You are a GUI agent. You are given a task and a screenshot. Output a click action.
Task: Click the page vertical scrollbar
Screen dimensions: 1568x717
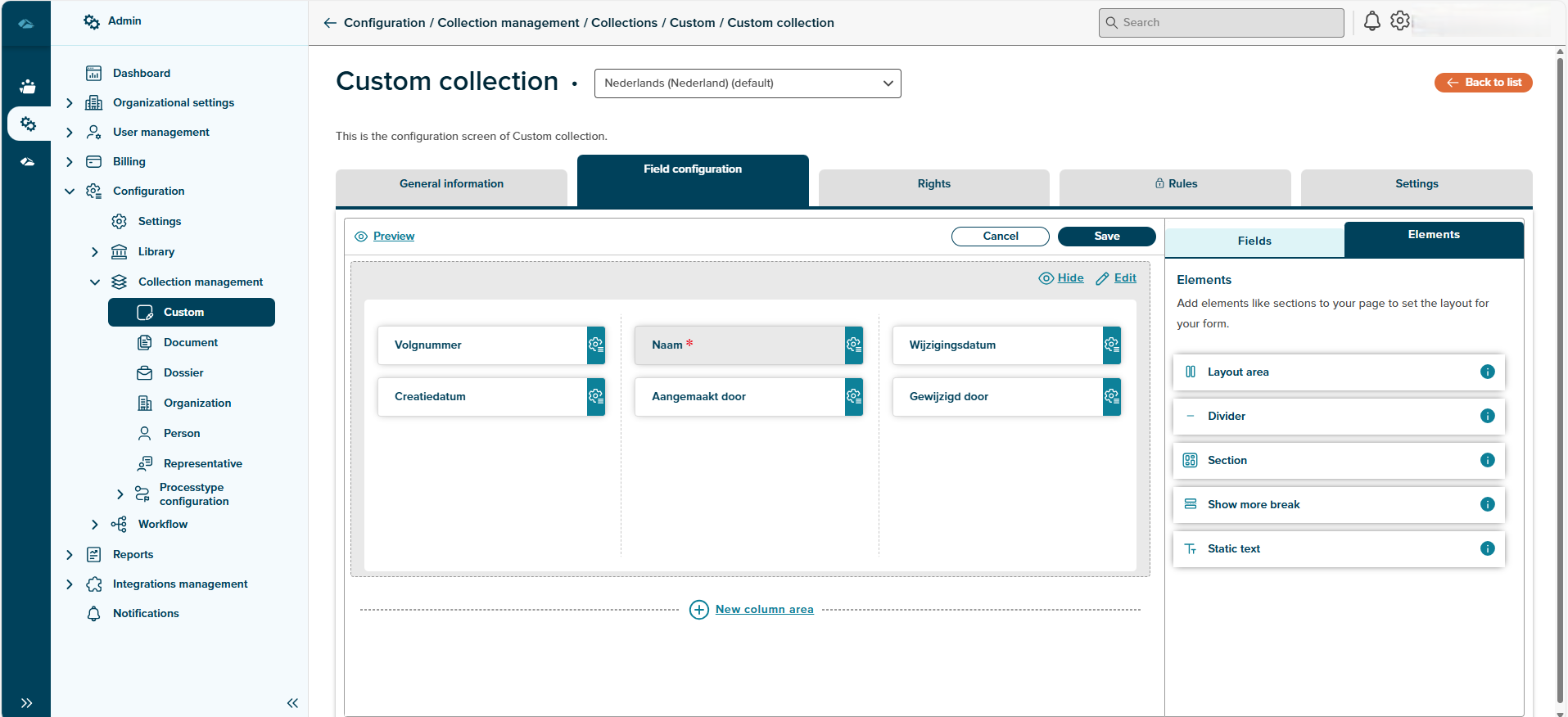1559,327
